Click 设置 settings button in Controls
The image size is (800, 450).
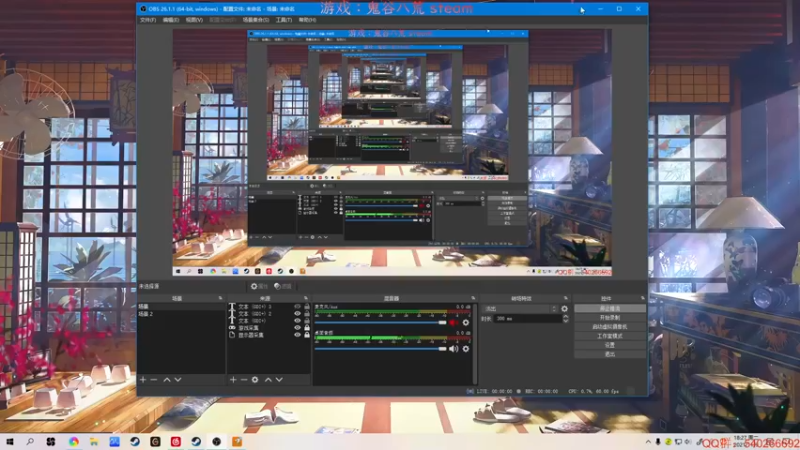610,345
